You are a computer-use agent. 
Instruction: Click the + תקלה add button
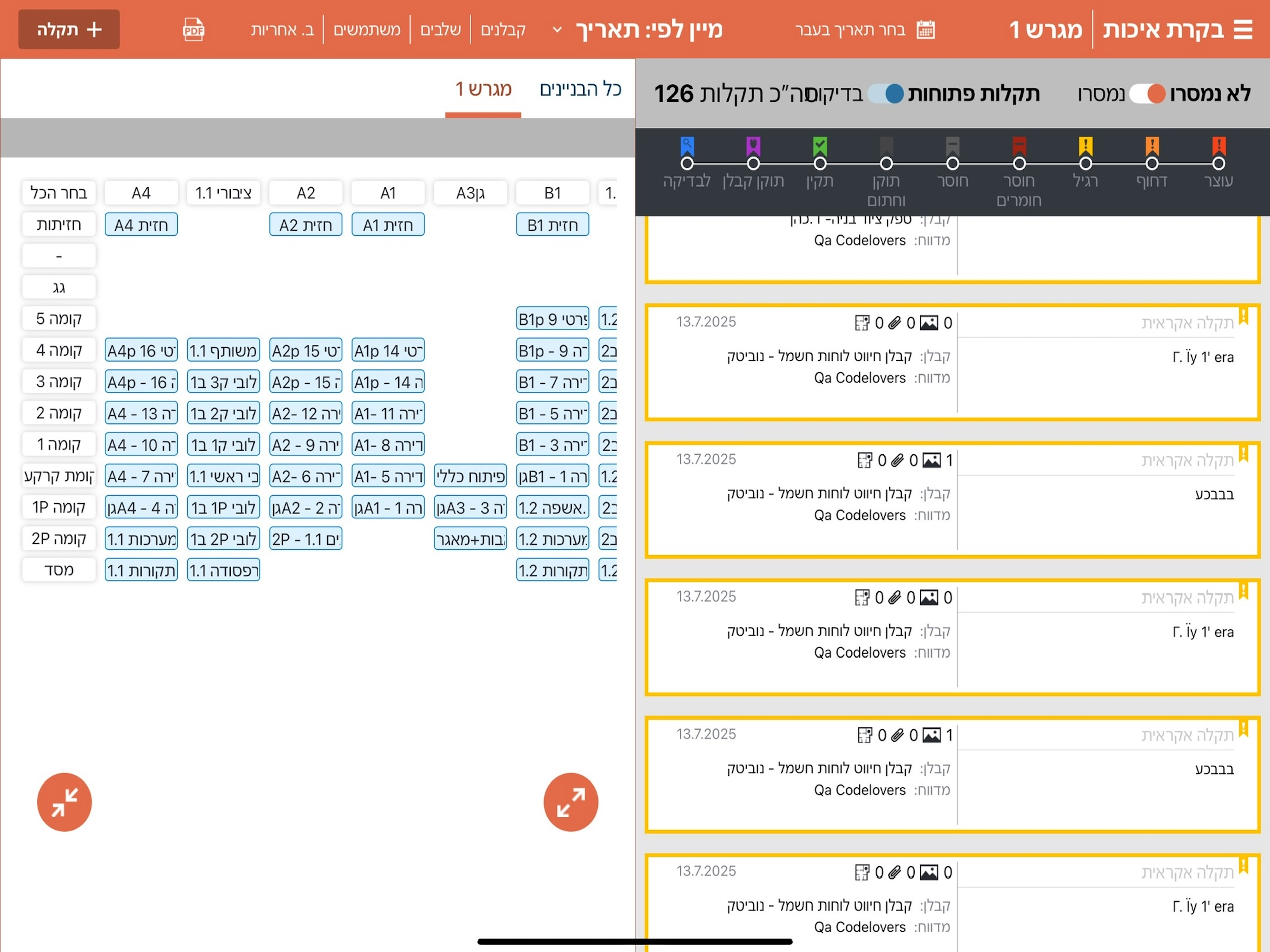point(69,29)
